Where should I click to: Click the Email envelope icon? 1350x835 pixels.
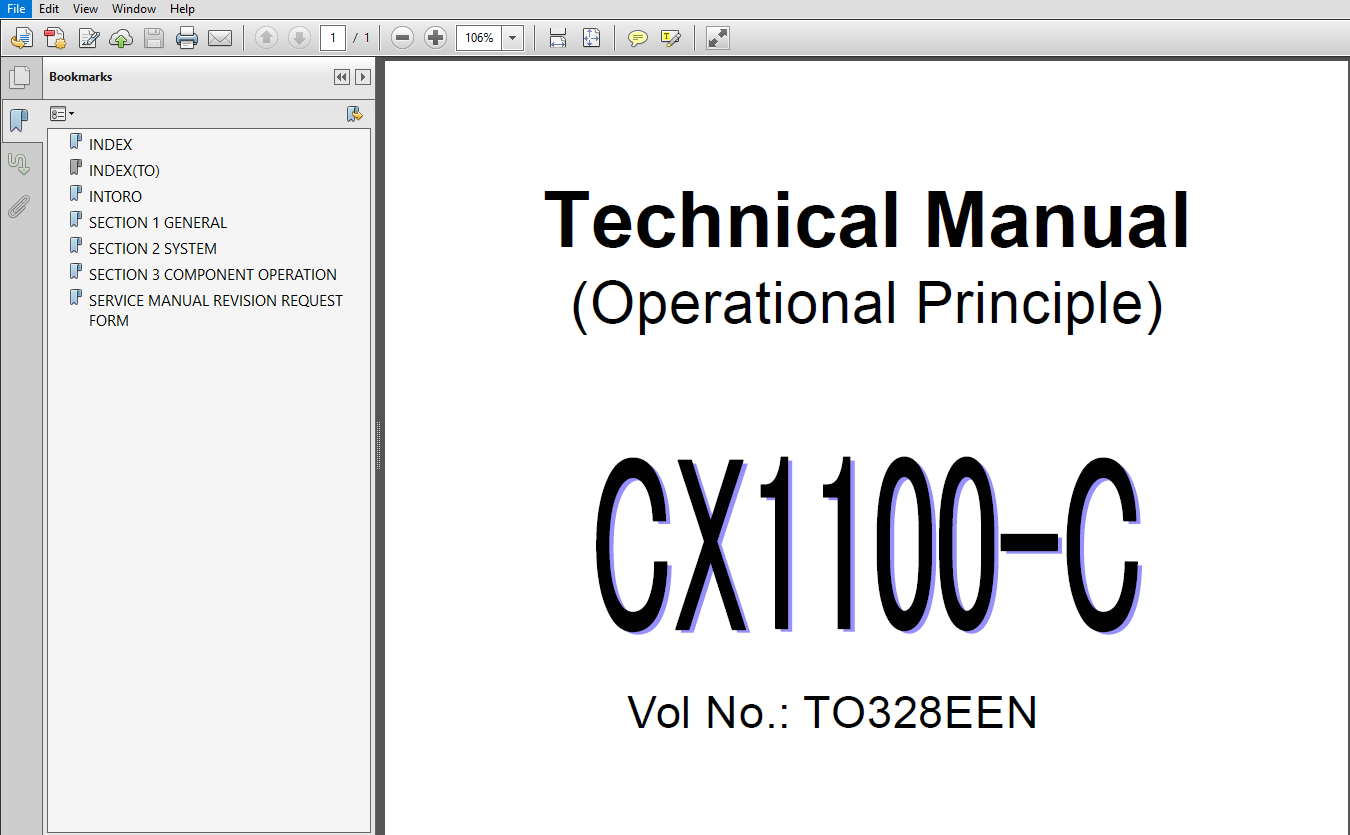tap(220, 38)
